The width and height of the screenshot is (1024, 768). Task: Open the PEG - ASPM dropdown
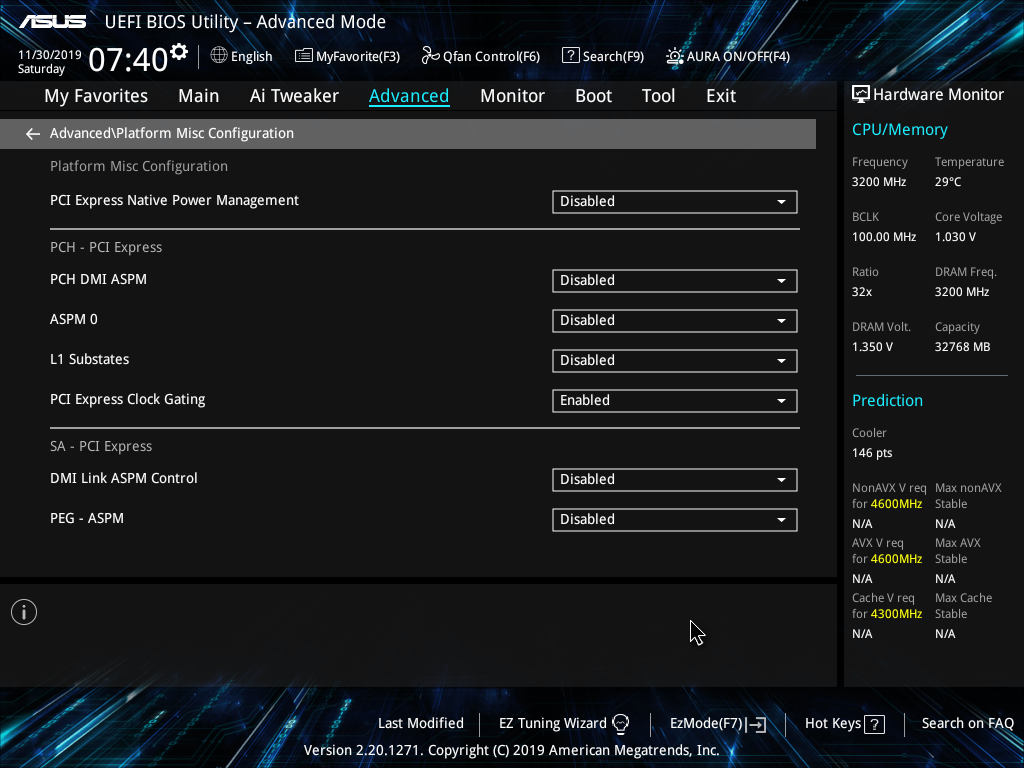coord(675,520)
